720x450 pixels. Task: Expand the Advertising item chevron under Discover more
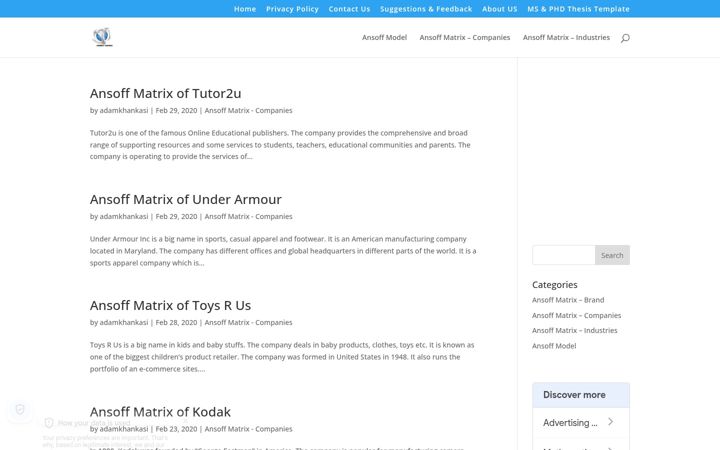(x=610, y=422)
